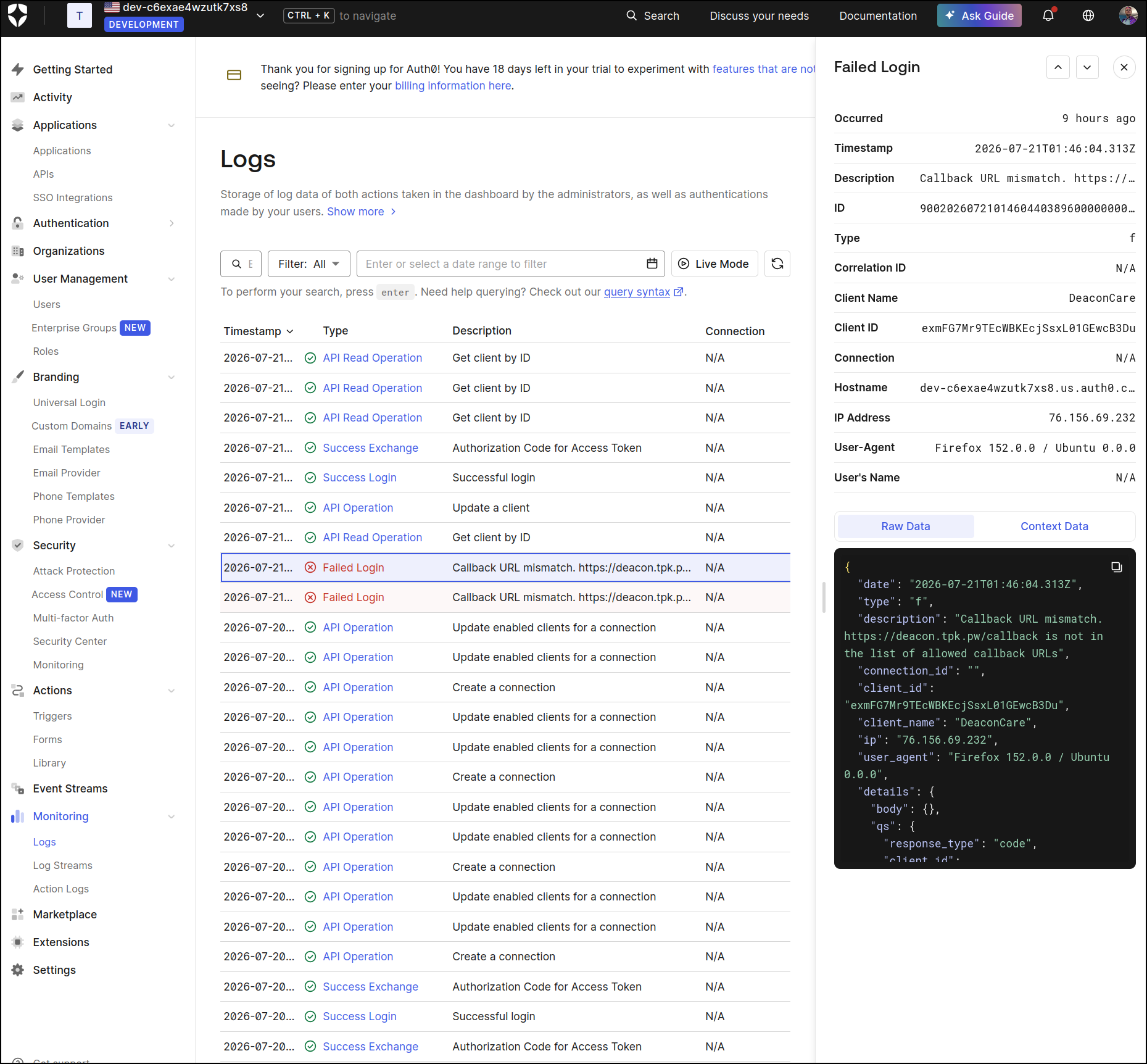Click the Settings gear icon
The image size is (1147, 1064).
pyautogui.click(x=18, y=970)
